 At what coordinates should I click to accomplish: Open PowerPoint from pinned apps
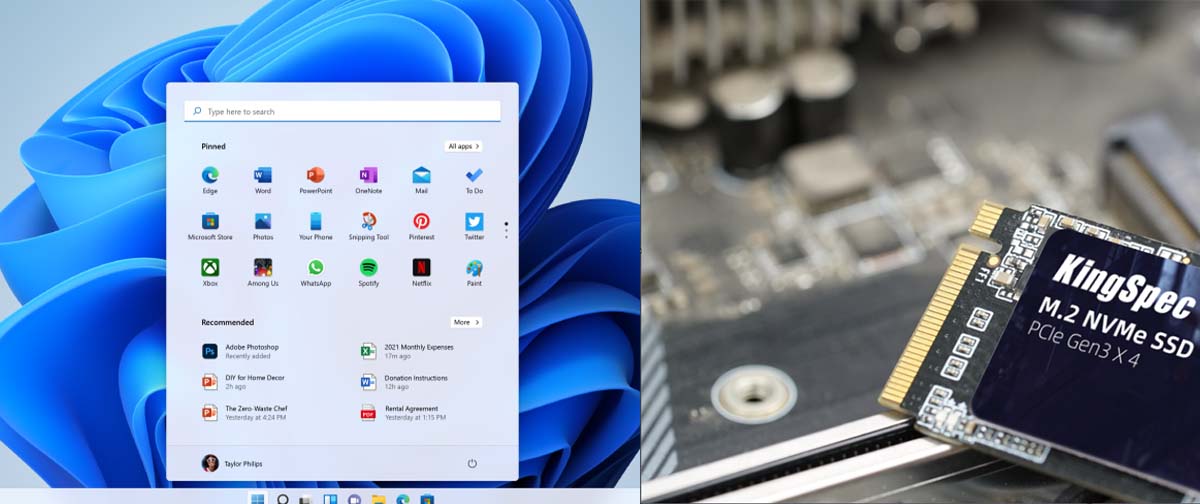pos(316,180)
